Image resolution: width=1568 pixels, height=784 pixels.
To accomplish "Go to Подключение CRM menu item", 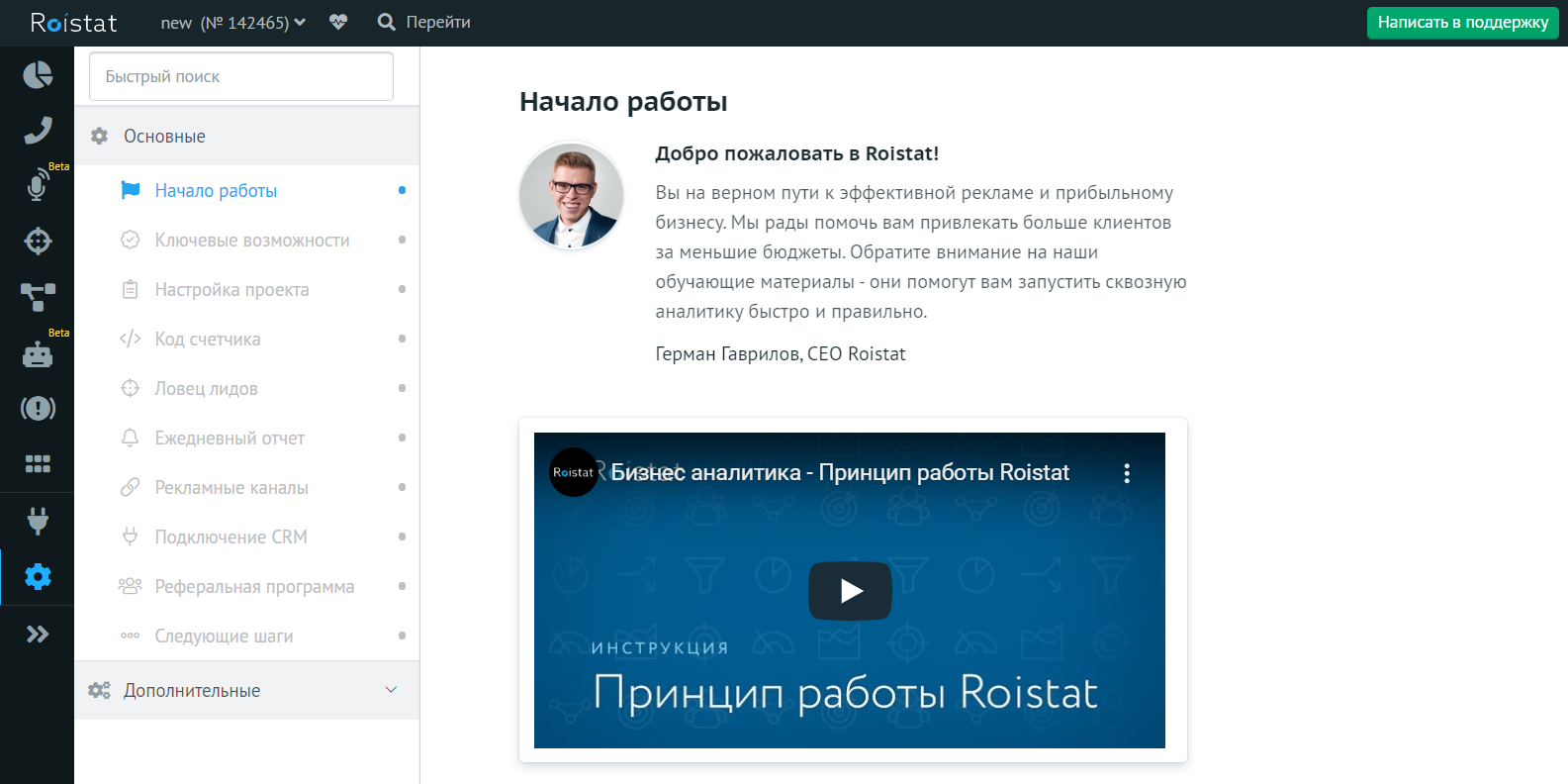I will click(231, 538).
